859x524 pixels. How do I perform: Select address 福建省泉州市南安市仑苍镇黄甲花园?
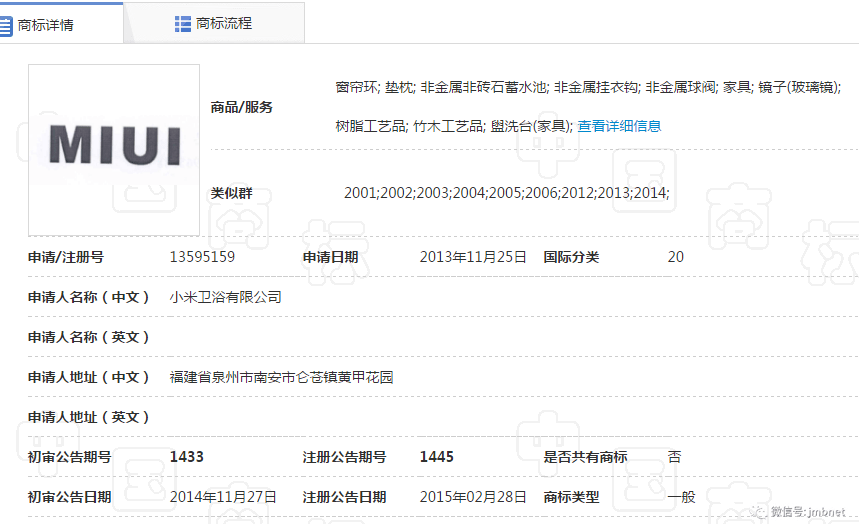pyautogui.click(x=281, y=377)
